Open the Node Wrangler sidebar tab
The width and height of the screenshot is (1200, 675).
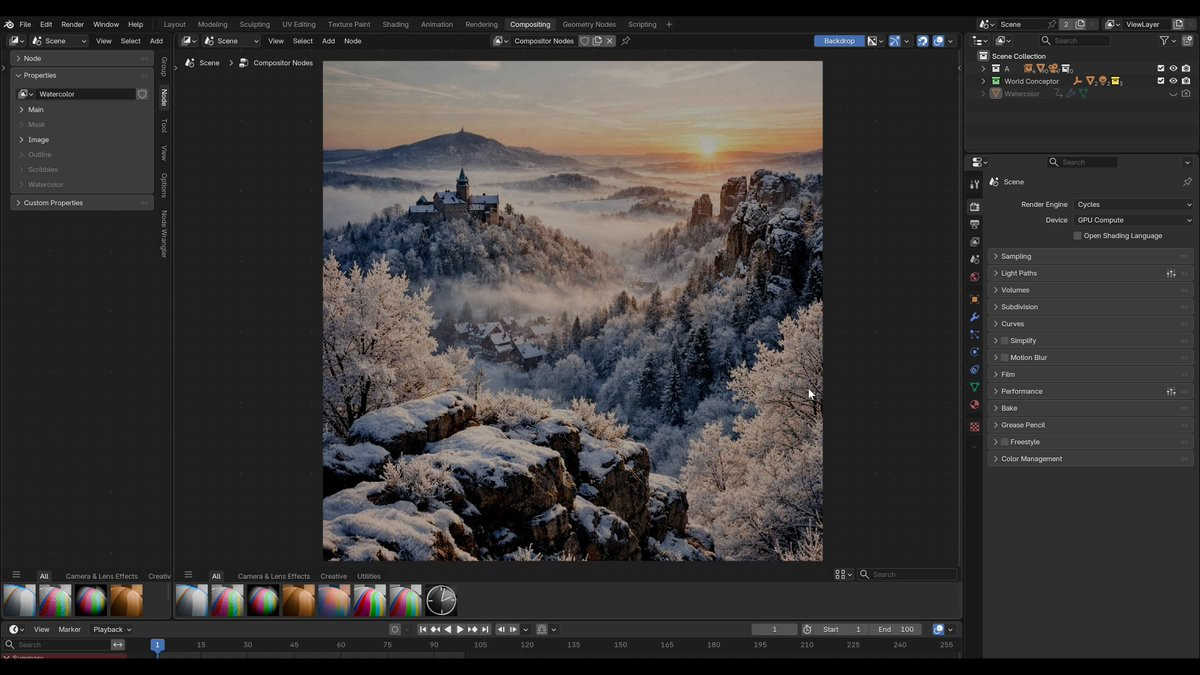point(164,234)
